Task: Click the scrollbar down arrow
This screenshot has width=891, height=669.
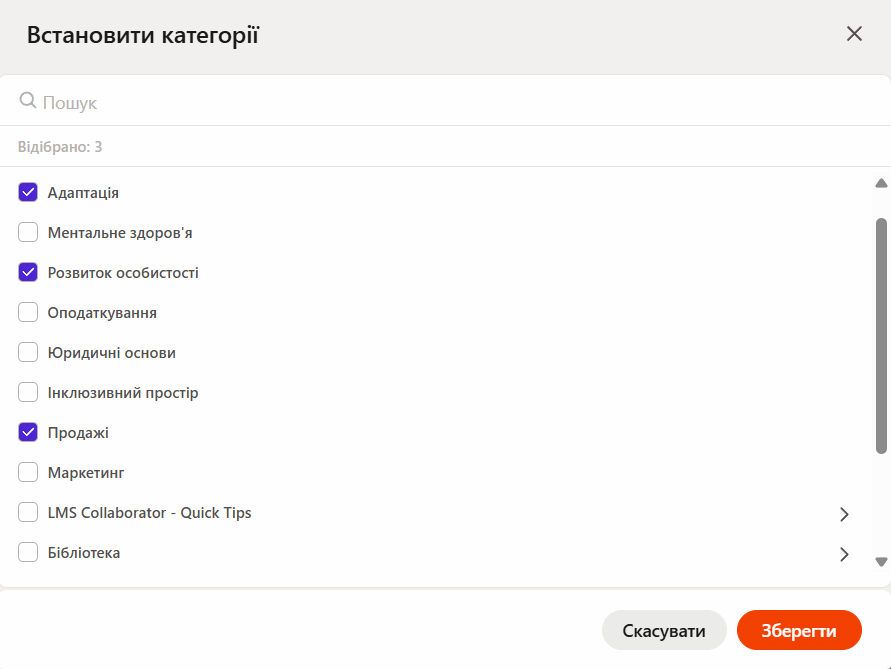Action: [881, 562]
